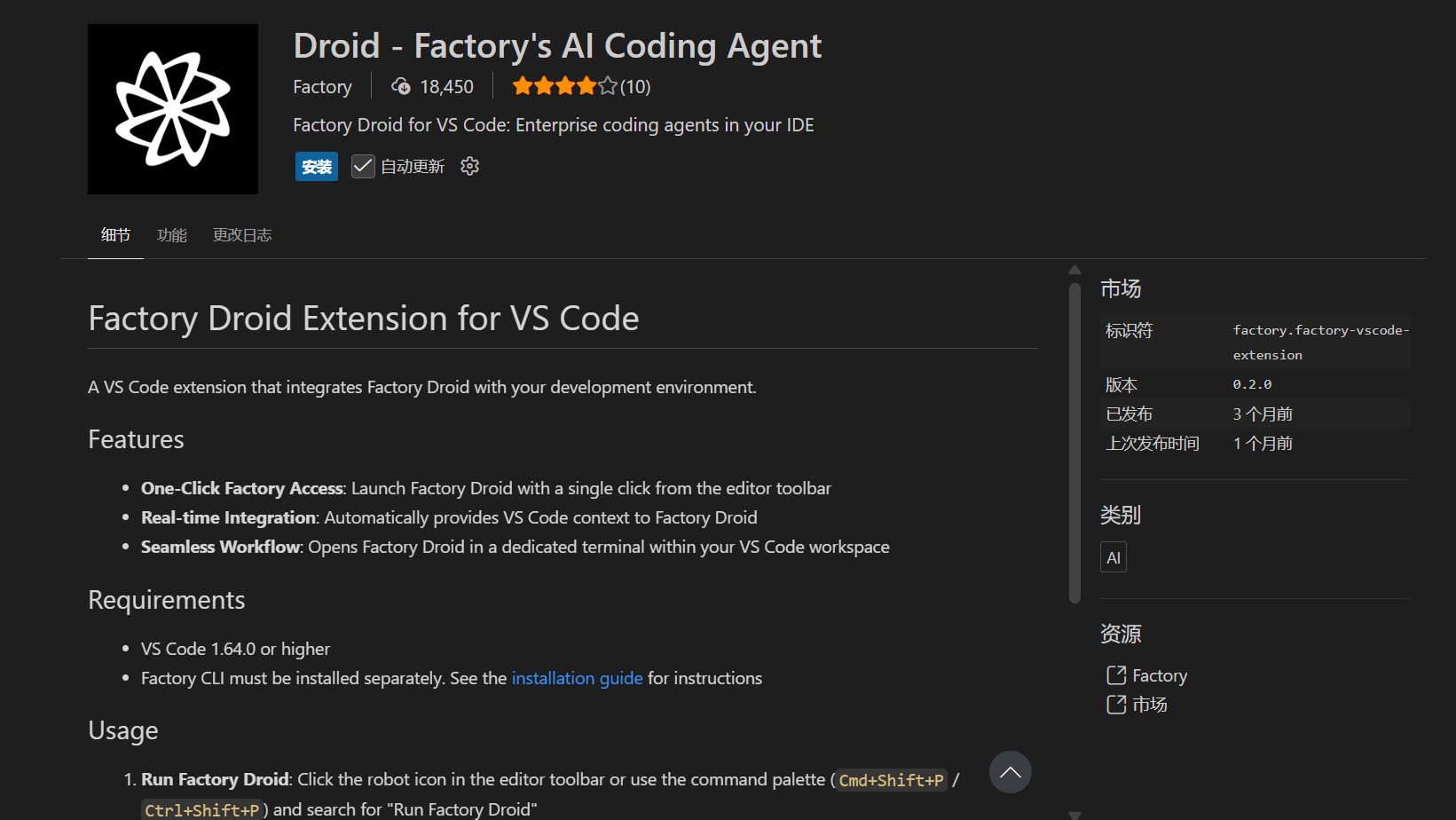Click the title Droid - Factory's AI Coding Agent
The image size is (1456, 820).
point(557,46)
